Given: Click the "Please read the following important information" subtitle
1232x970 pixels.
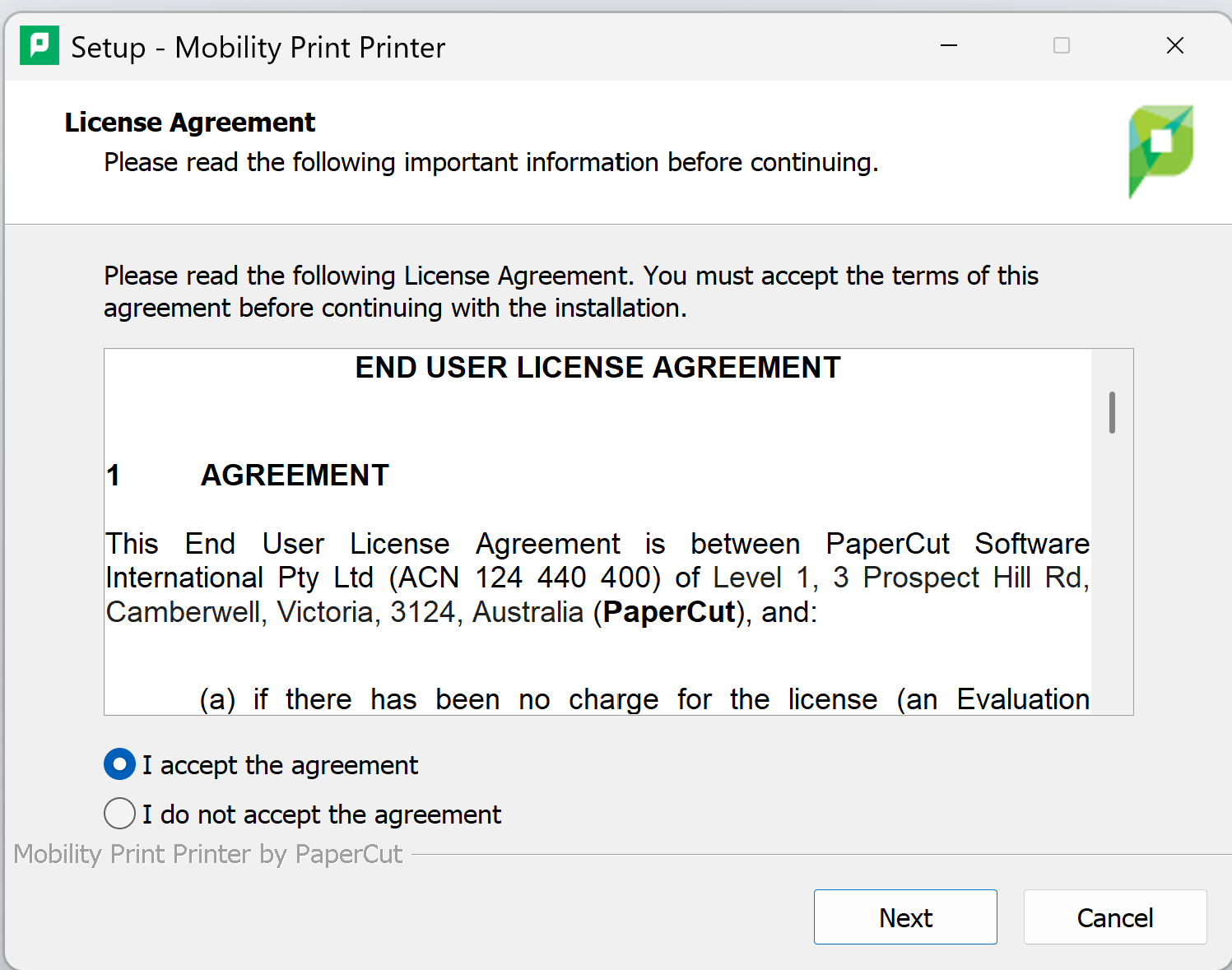Looking at the screenshot, I should 491,163.
